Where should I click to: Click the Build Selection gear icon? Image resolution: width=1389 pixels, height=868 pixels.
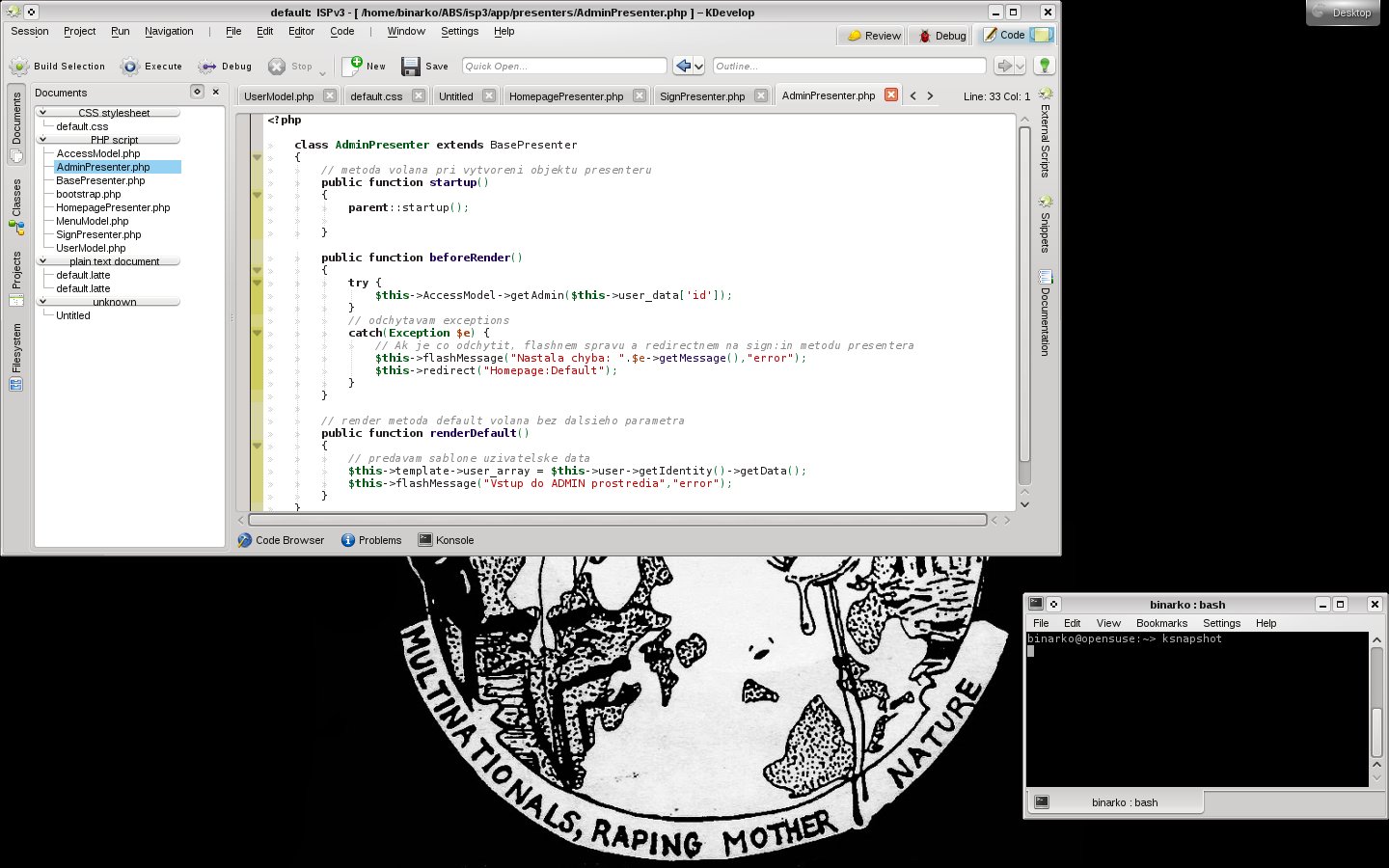pyautogui.click(x=19, y=67)
